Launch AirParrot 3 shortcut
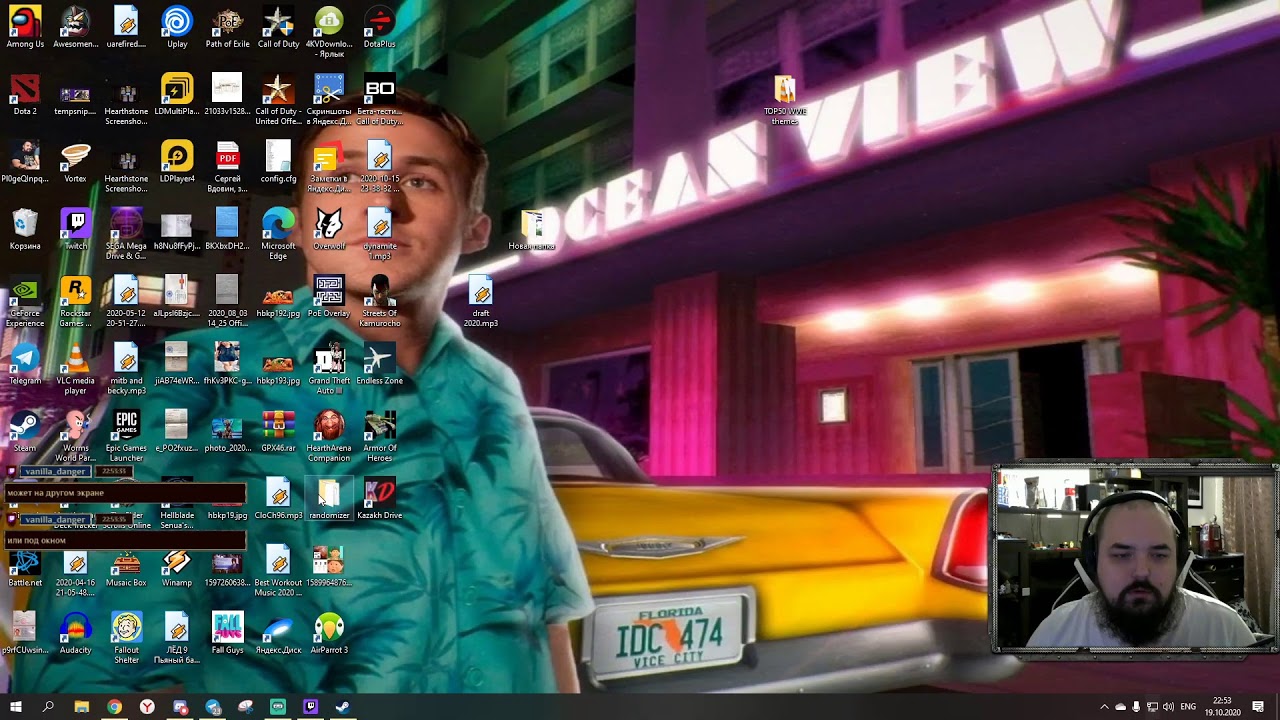This screenshot has width=1280, height=720. 329,633
